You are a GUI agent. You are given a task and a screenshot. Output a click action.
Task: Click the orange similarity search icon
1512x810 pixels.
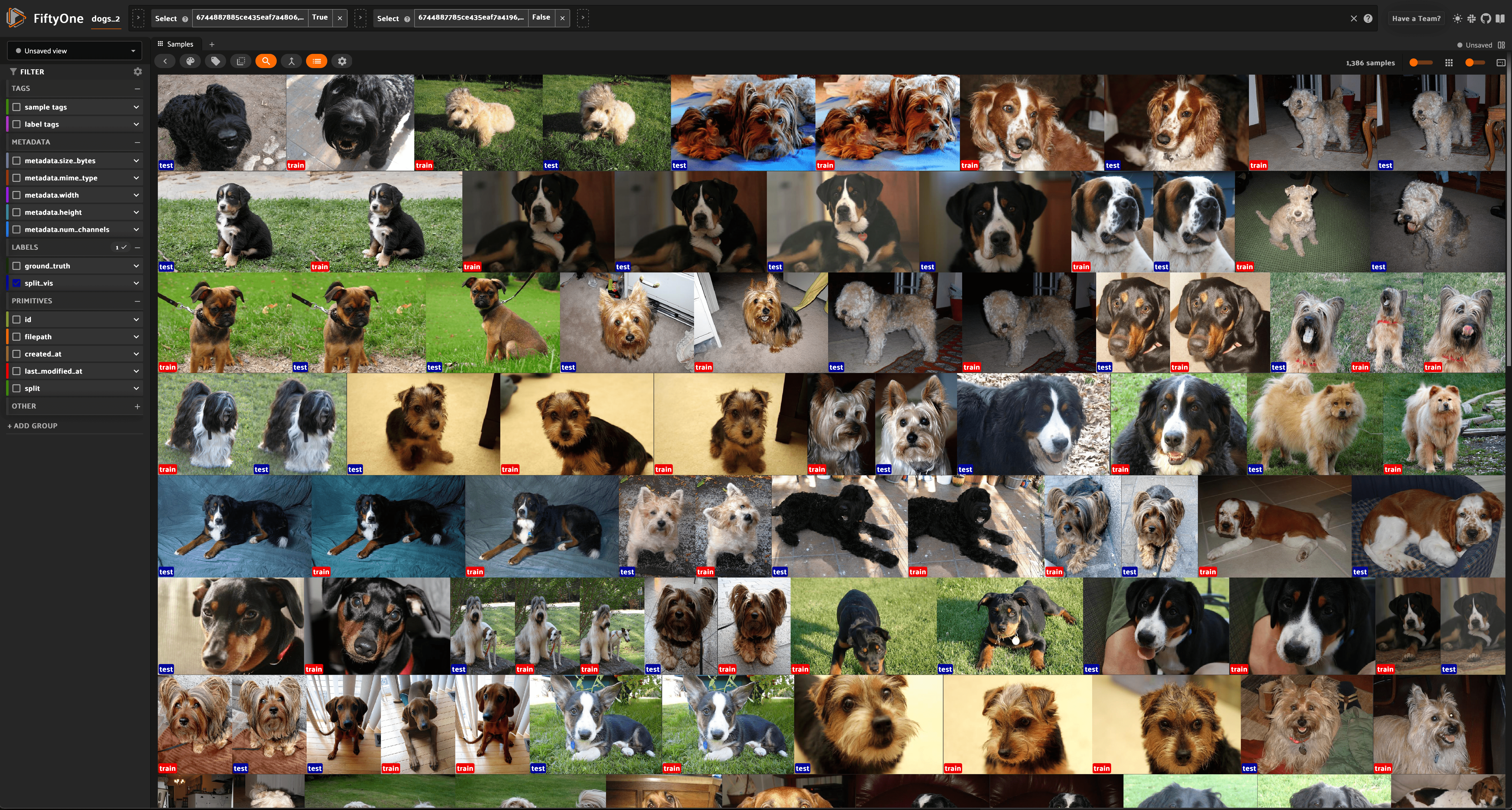pos(266,61)
